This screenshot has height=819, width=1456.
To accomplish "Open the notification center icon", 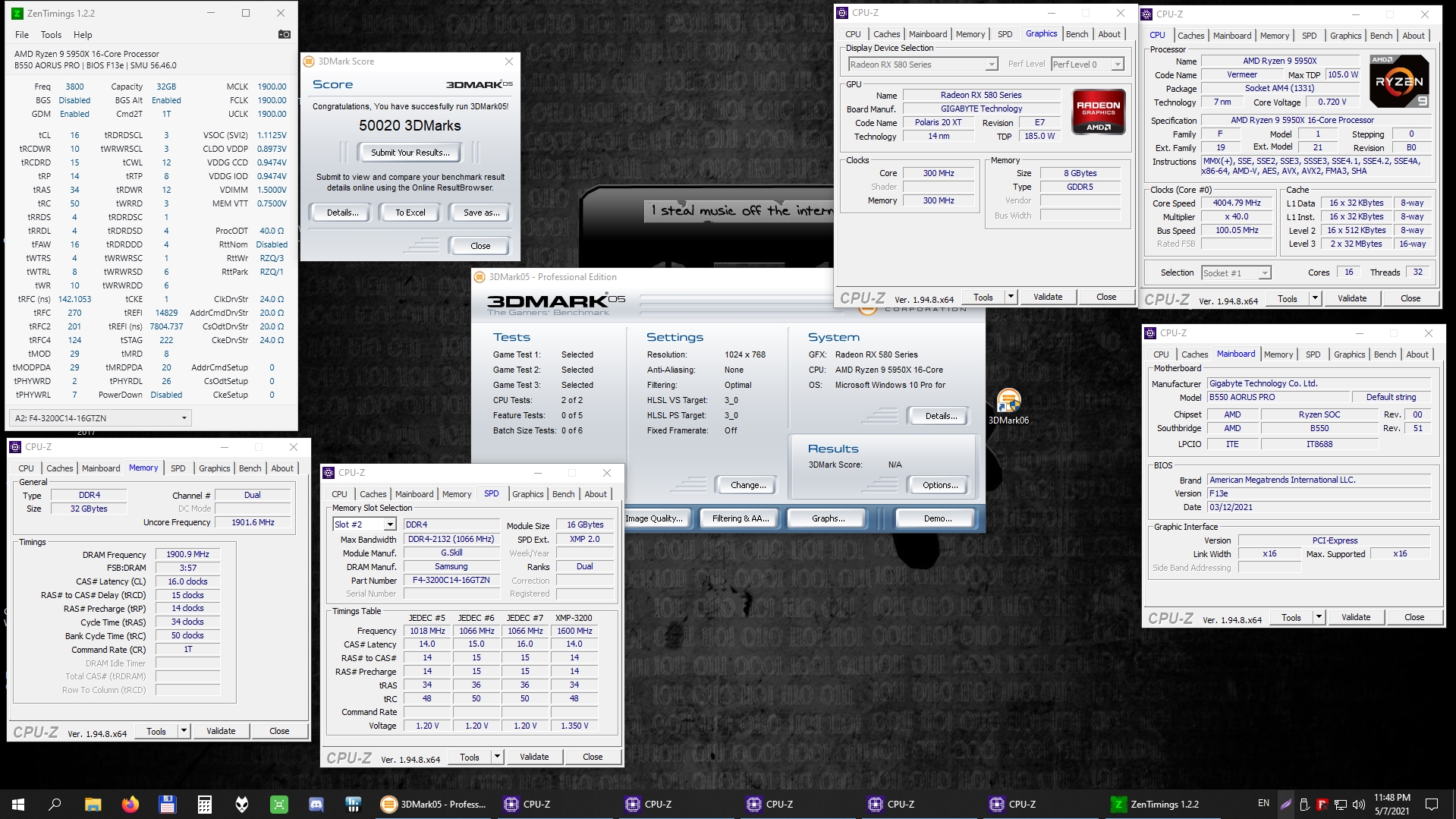I will point(1432,804).
